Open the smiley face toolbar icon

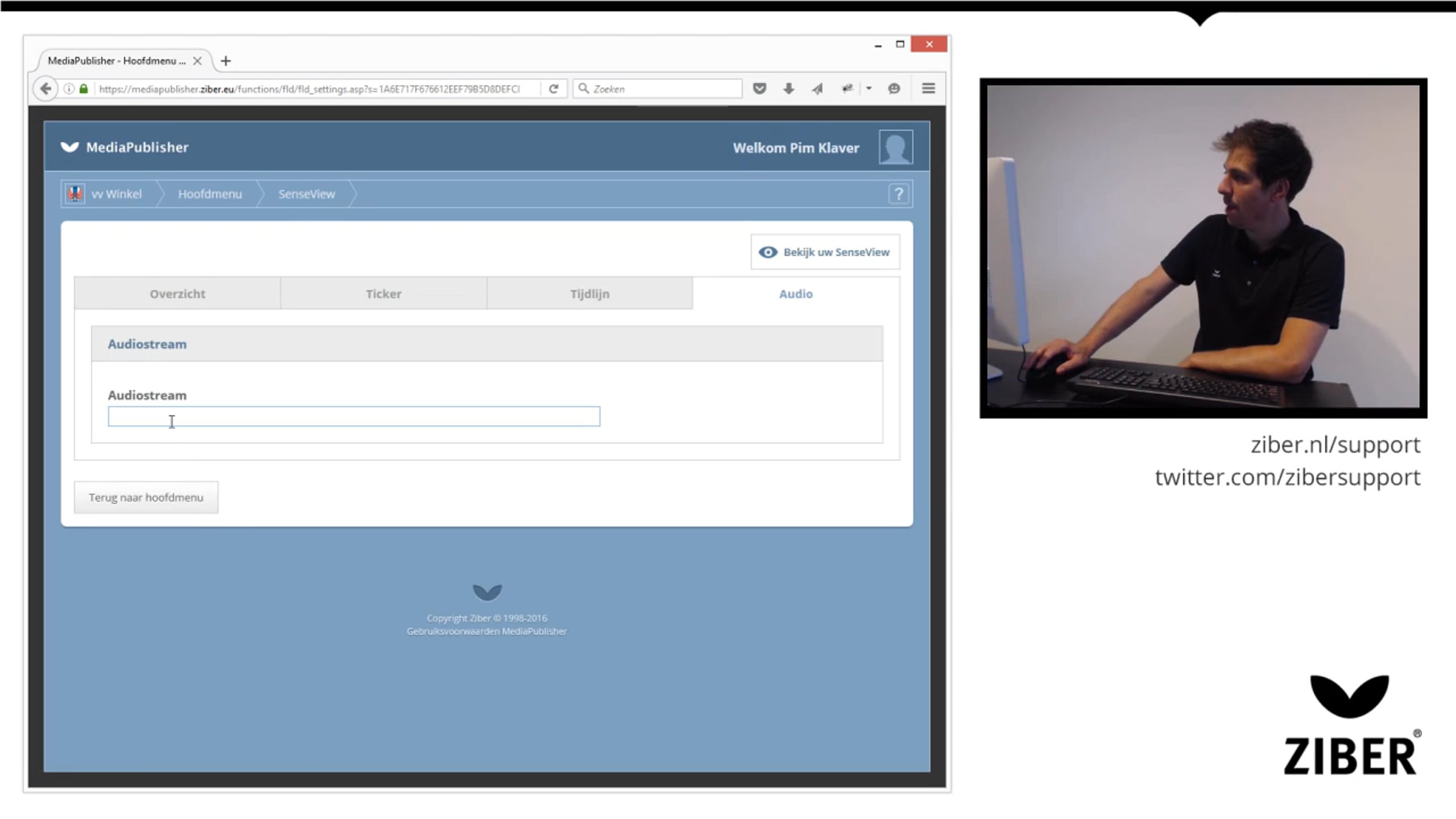pyautogui.click(x=894, y=89)
